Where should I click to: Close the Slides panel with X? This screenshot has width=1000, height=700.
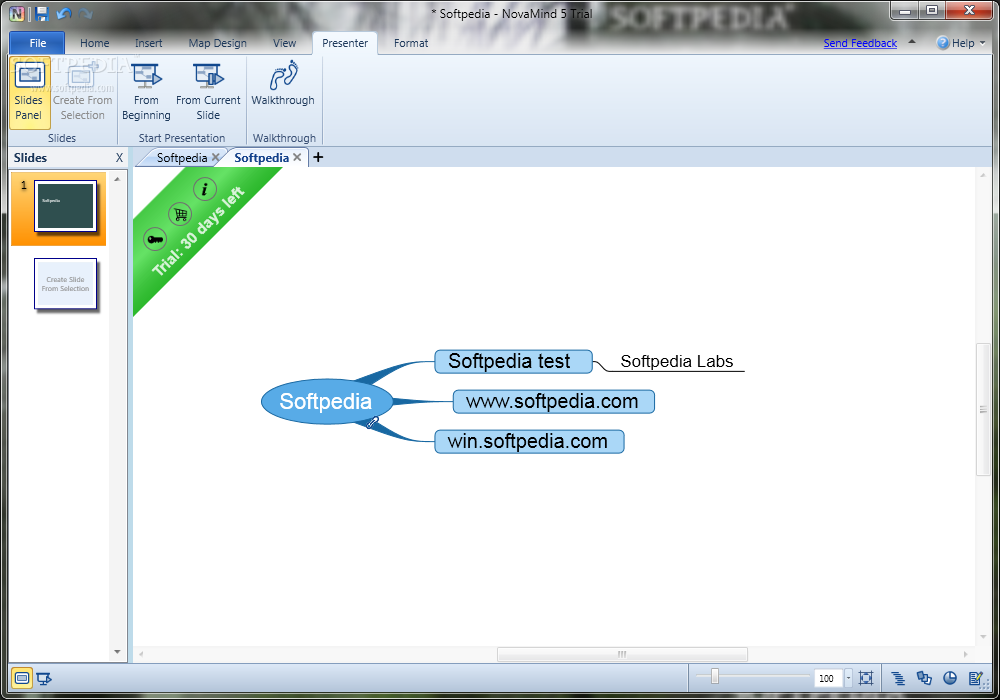point(119,157)
